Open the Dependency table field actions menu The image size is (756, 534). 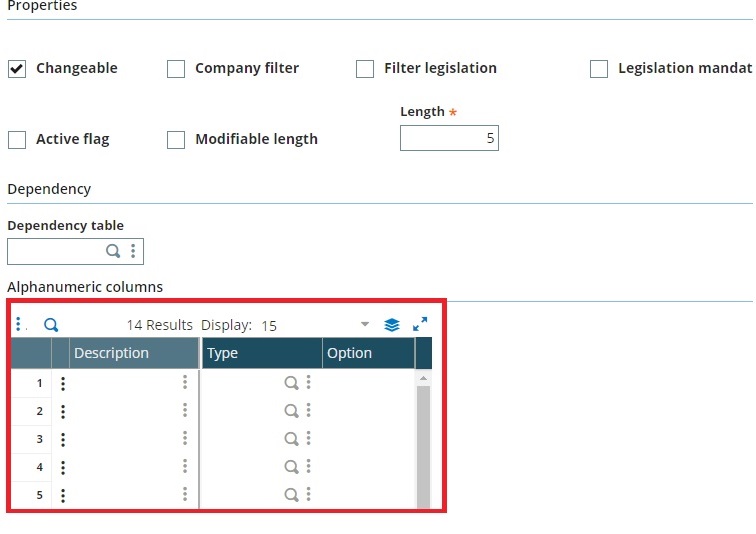[133, 251]
